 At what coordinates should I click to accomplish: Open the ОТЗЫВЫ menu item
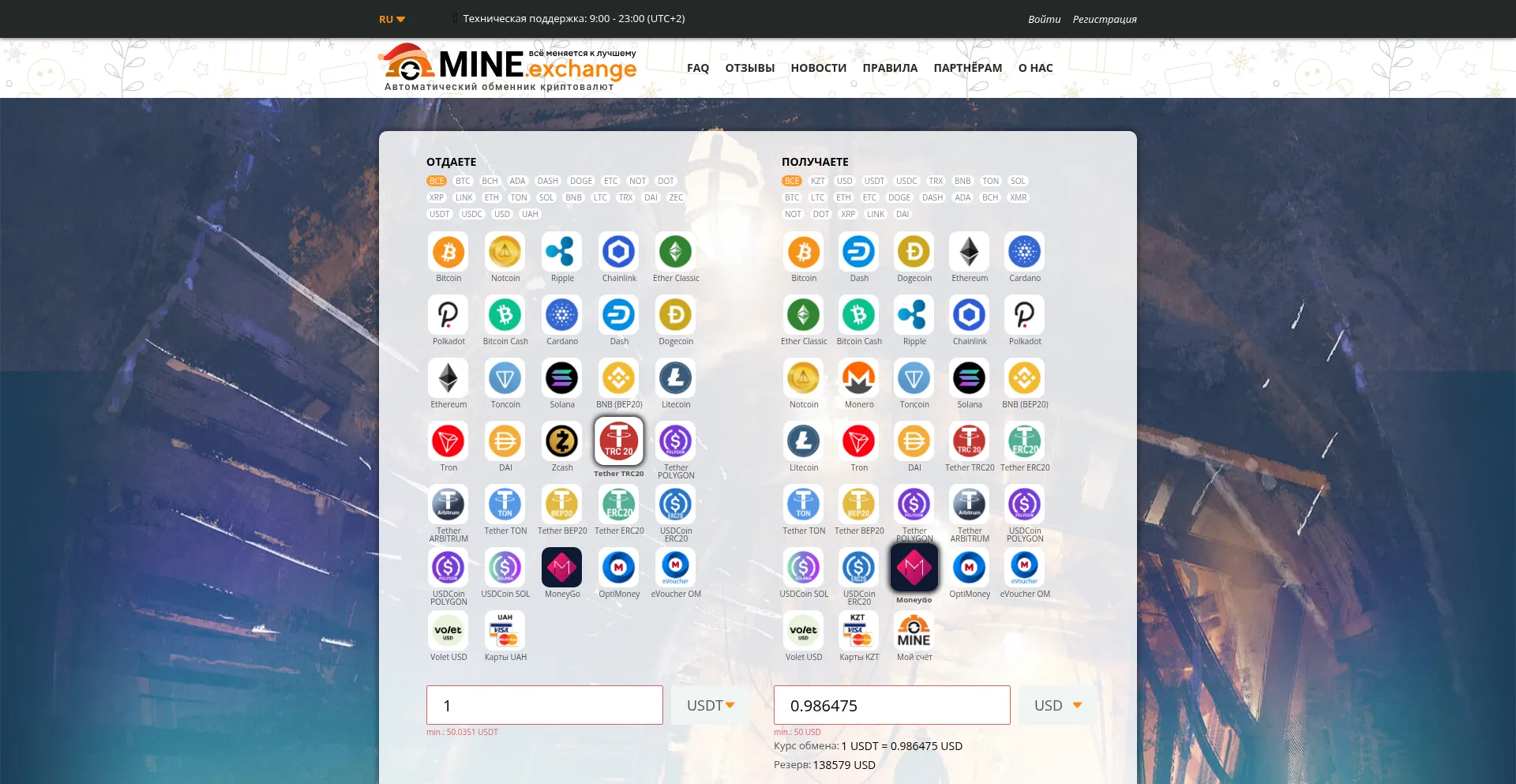coord(749,68)
